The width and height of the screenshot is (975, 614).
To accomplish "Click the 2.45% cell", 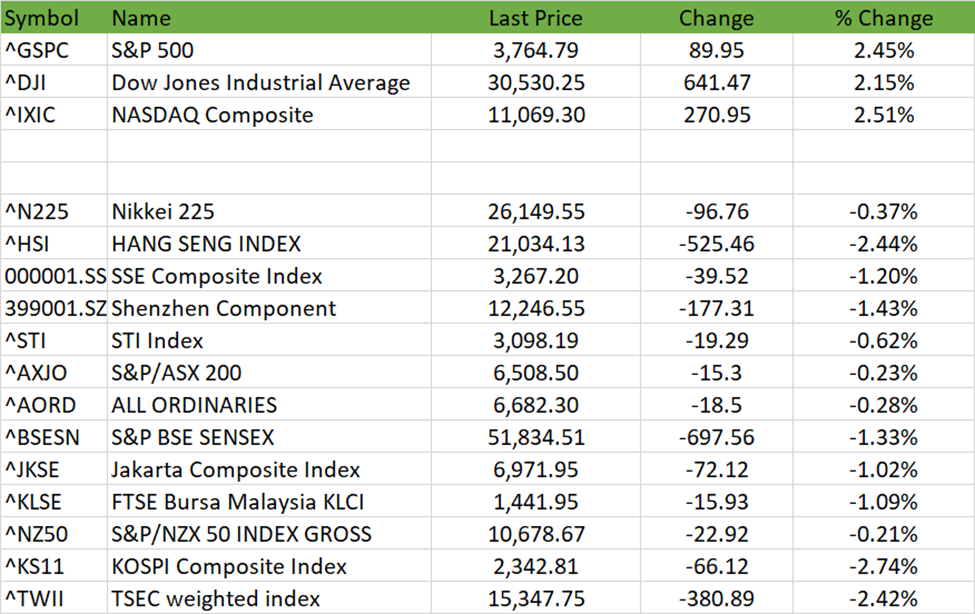I will point(884,50).
